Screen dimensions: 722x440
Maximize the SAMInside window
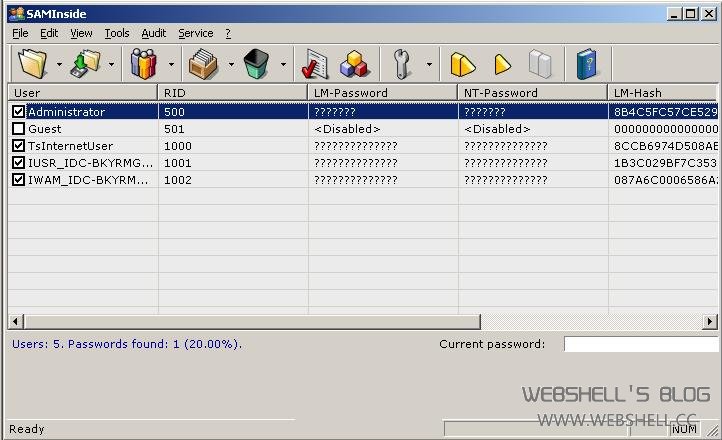point(691,14)
